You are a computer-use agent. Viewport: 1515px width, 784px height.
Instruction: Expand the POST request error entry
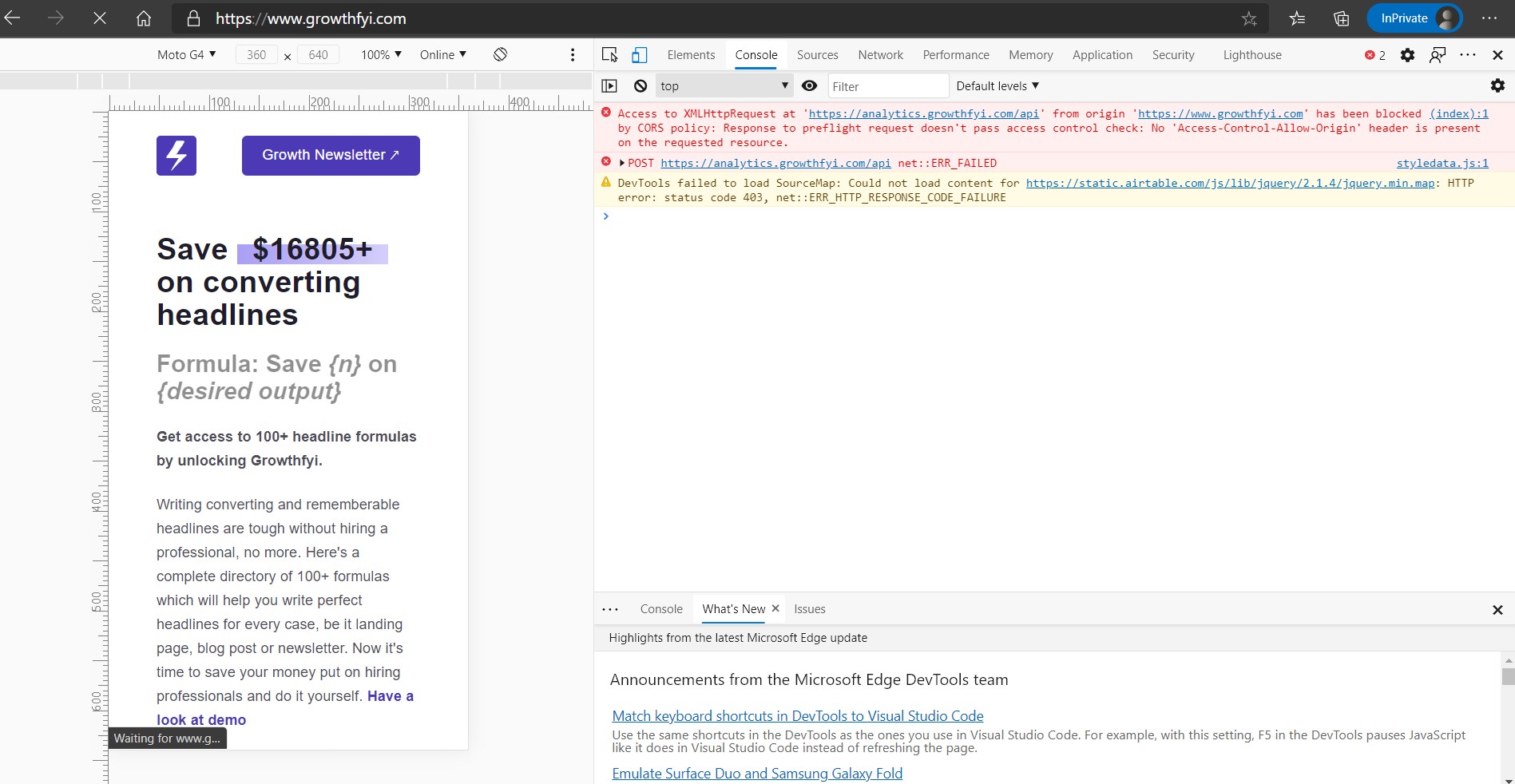click(x=622, y=163)
